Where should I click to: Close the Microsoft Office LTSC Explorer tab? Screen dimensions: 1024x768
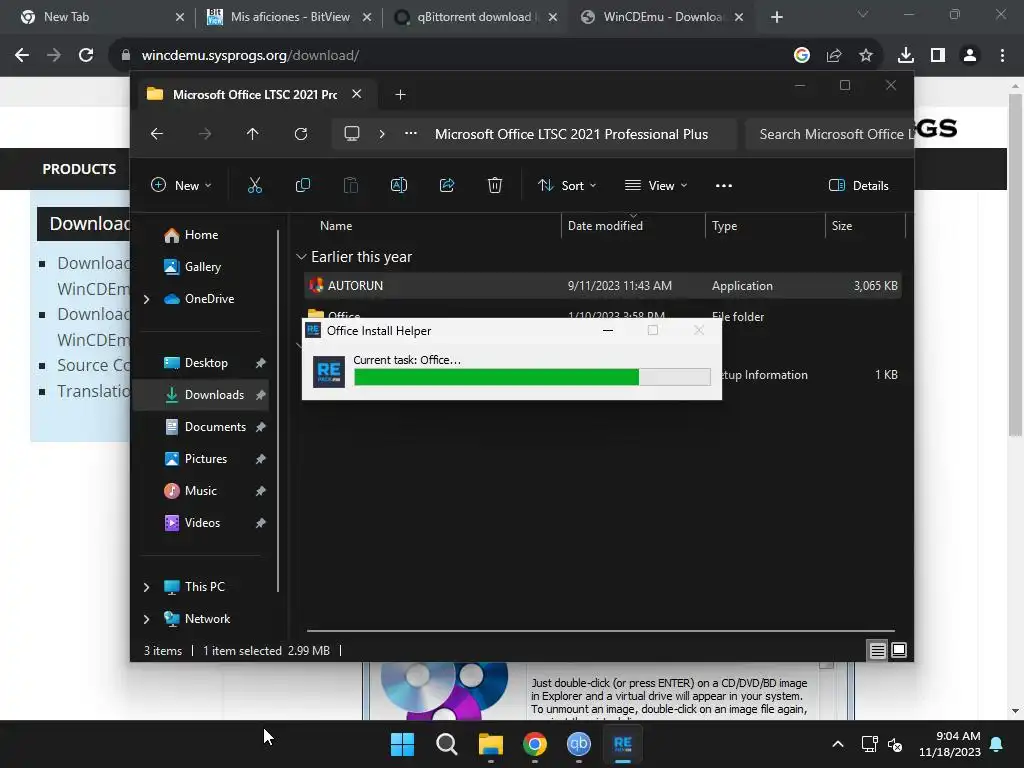tap(357, 94)
